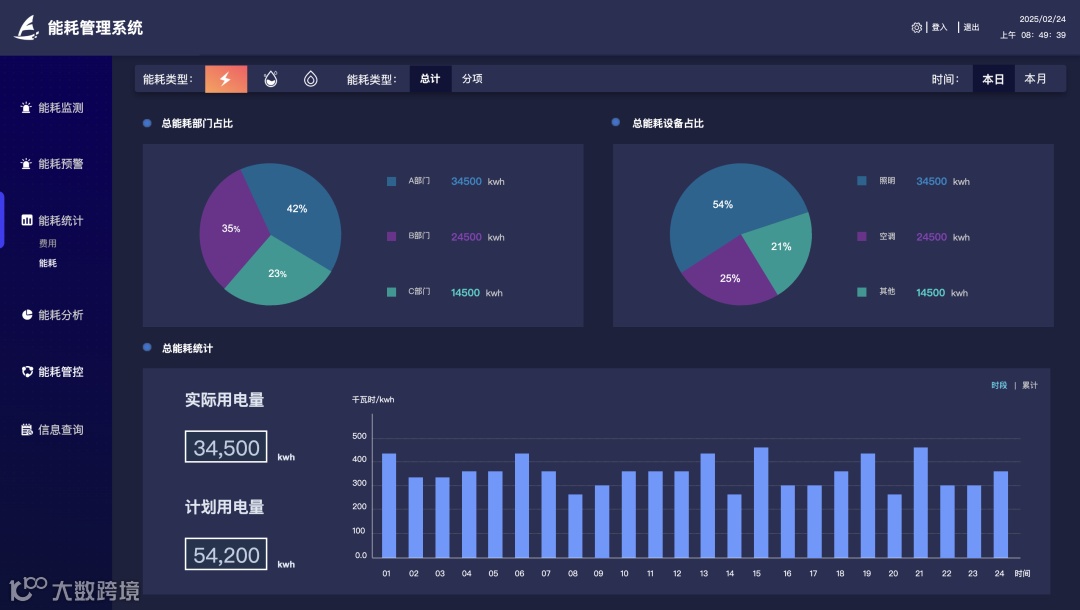Click the 退出 link in header
The width and height of the screenshot is (1080, 610).
tap(971, 28)
